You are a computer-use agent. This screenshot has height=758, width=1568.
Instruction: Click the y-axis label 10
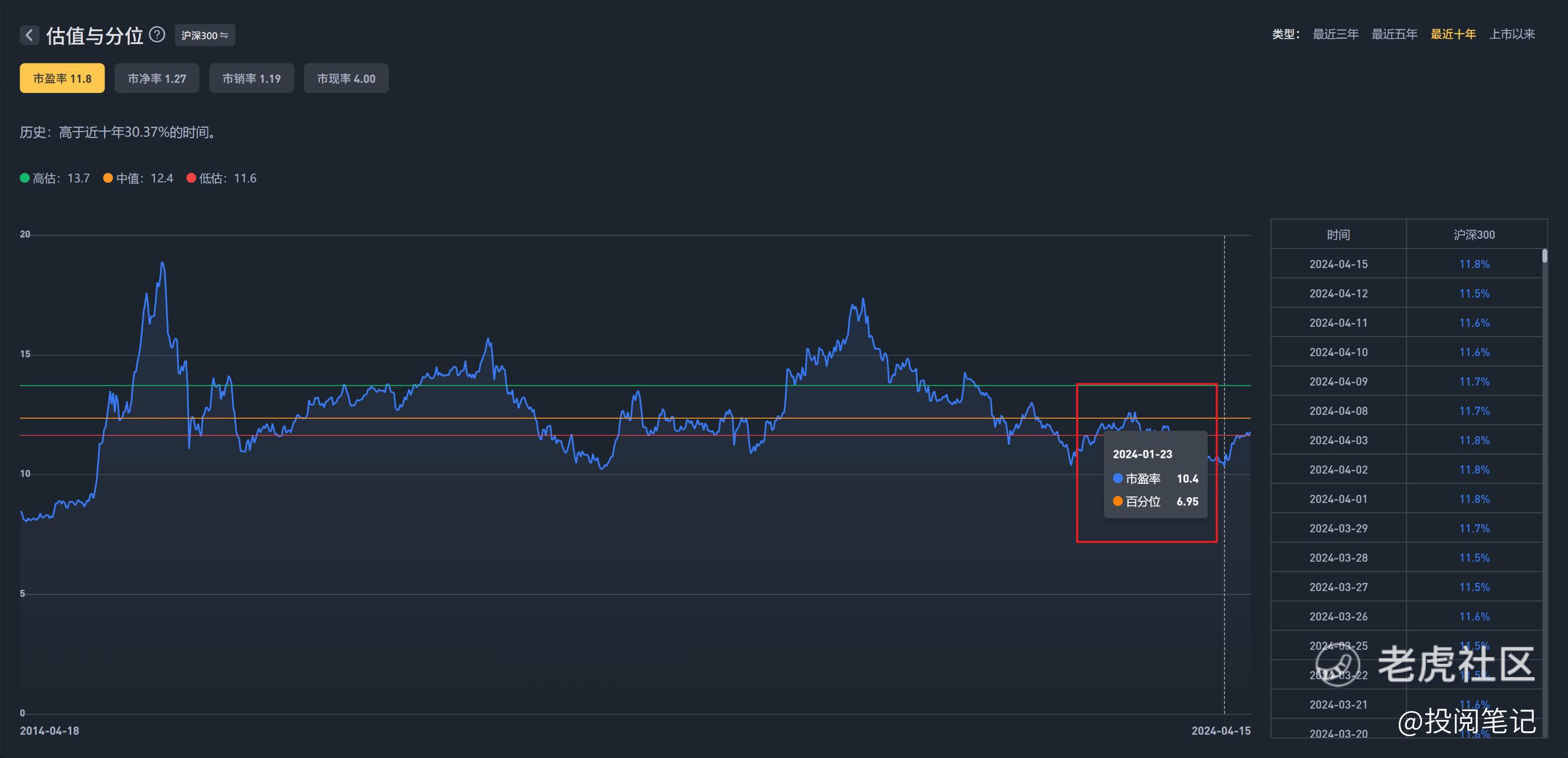pos(25,473)
